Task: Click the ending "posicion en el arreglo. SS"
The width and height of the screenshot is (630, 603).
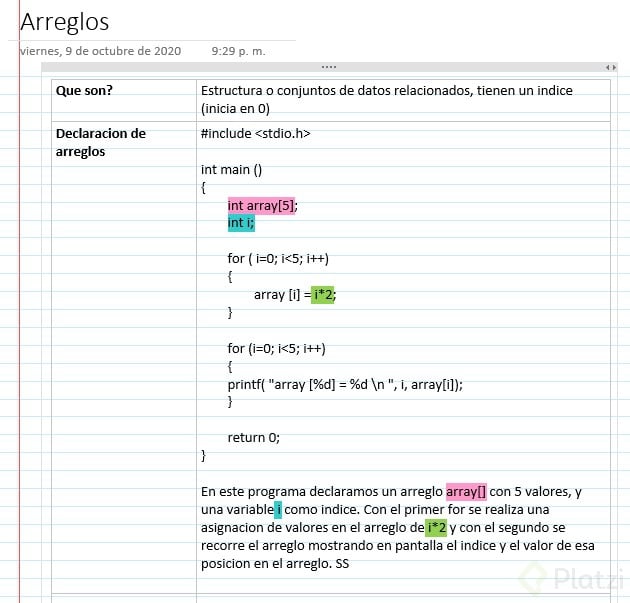Action: pyautogui.click(x=275, y=564)
